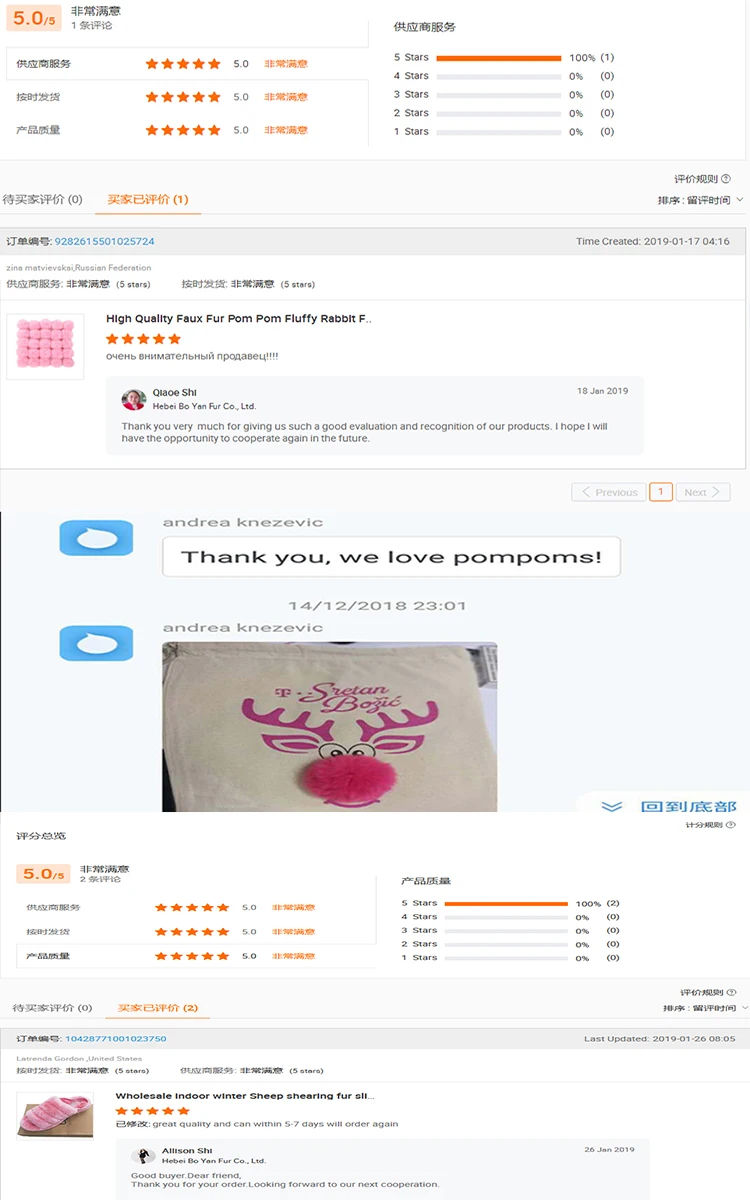Viewport: 750px width, 1200px height.
Task: Click the pompom review five-star rating
Action: pos(143,339)
